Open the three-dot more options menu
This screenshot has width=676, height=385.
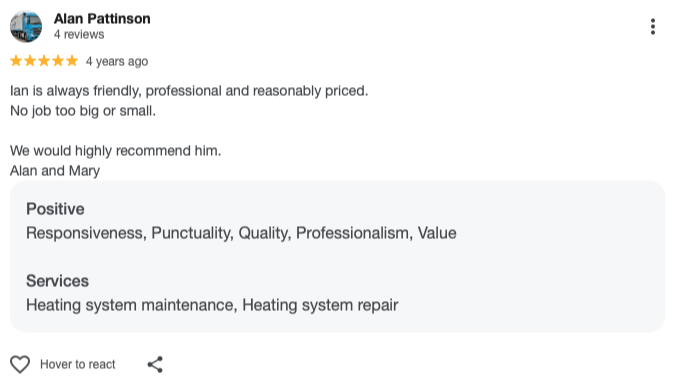[653, 27]
